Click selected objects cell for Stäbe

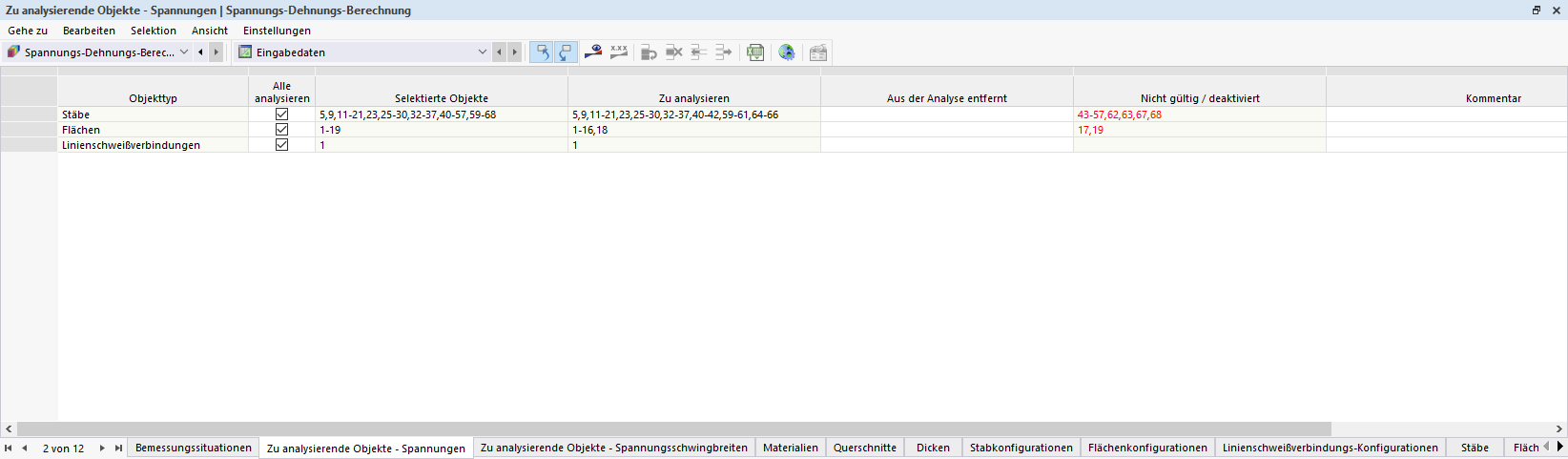[442, 115]
